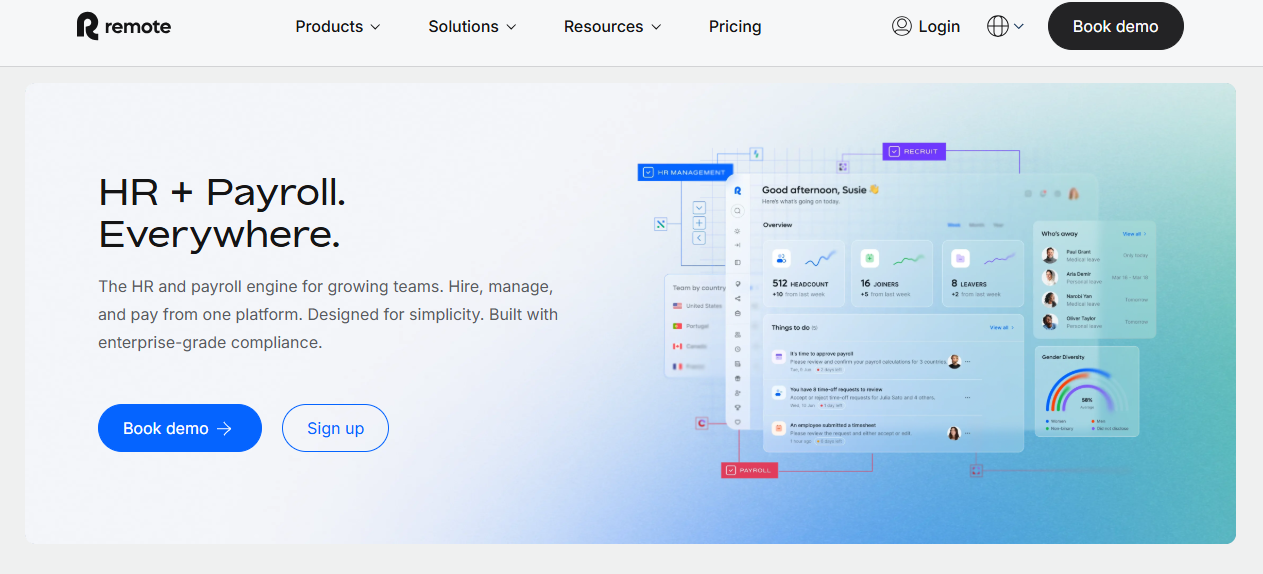
Task: Open the globe language selector
Action: [x=1005, y=27]
